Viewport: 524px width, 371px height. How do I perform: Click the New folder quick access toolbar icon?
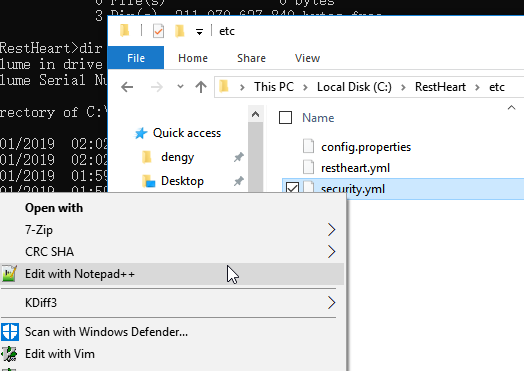pos(179,31)
